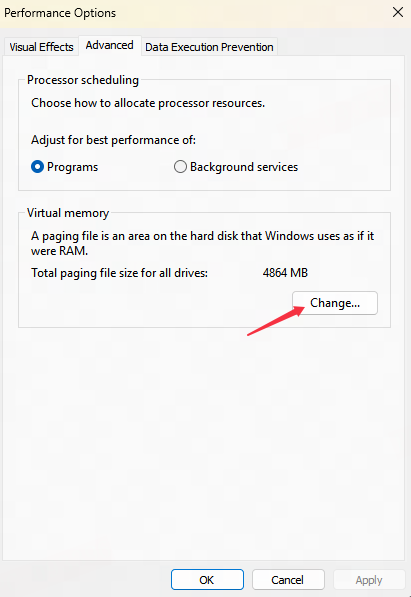Open the Data Execution Prevention tab
This screenshot has width=411, height=597.
click(x=209, y=47)
